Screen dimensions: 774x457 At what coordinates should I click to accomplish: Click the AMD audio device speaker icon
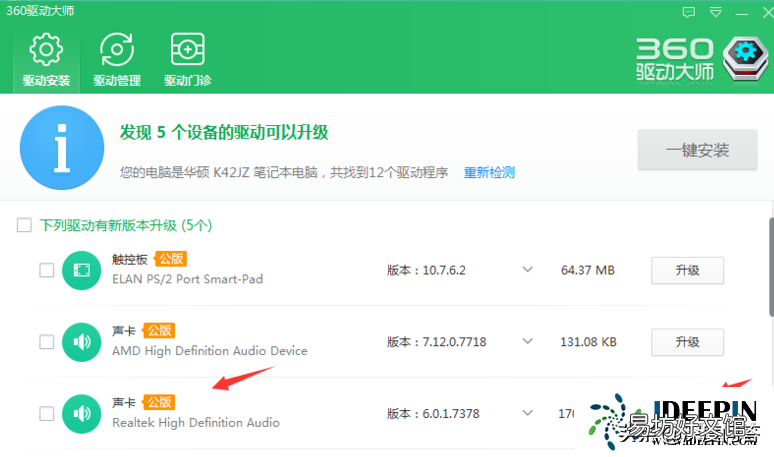(x=81, y=342)
